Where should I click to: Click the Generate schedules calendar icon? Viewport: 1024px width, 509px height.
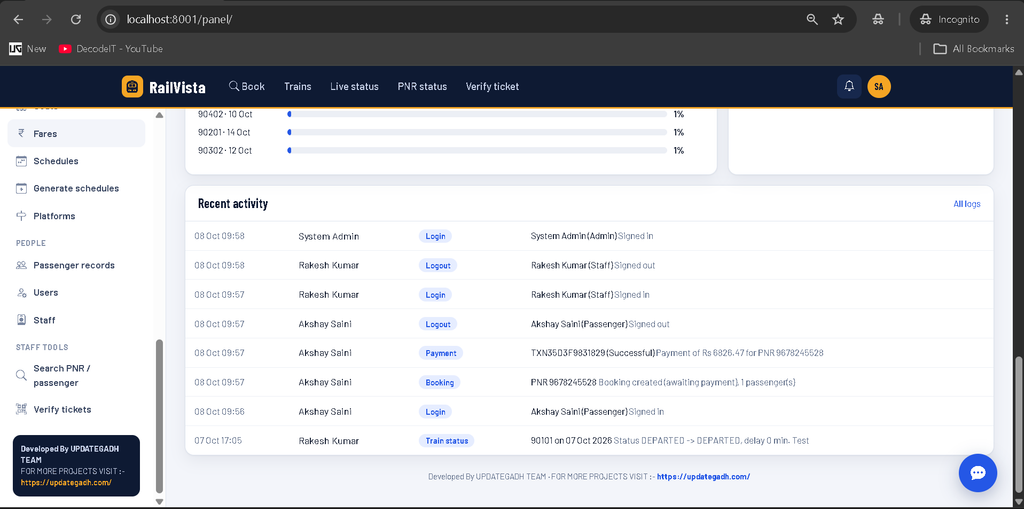21,188
